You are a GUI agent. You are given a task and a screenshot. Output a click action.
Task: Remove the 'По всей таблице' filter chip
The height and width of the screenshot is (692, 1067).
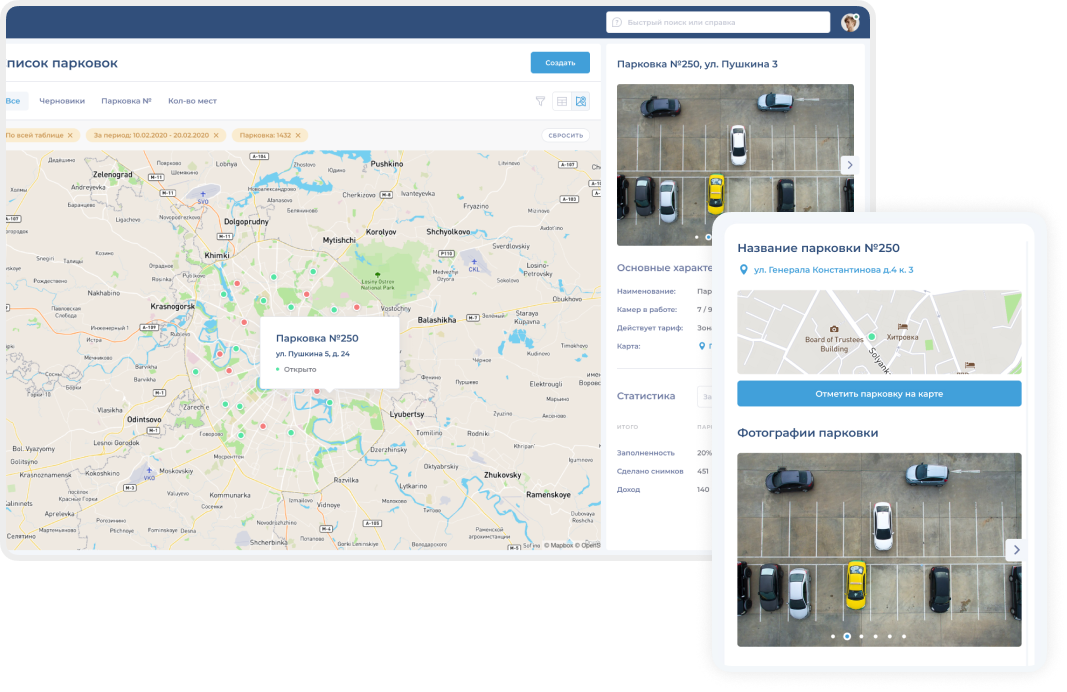point(70,135)
